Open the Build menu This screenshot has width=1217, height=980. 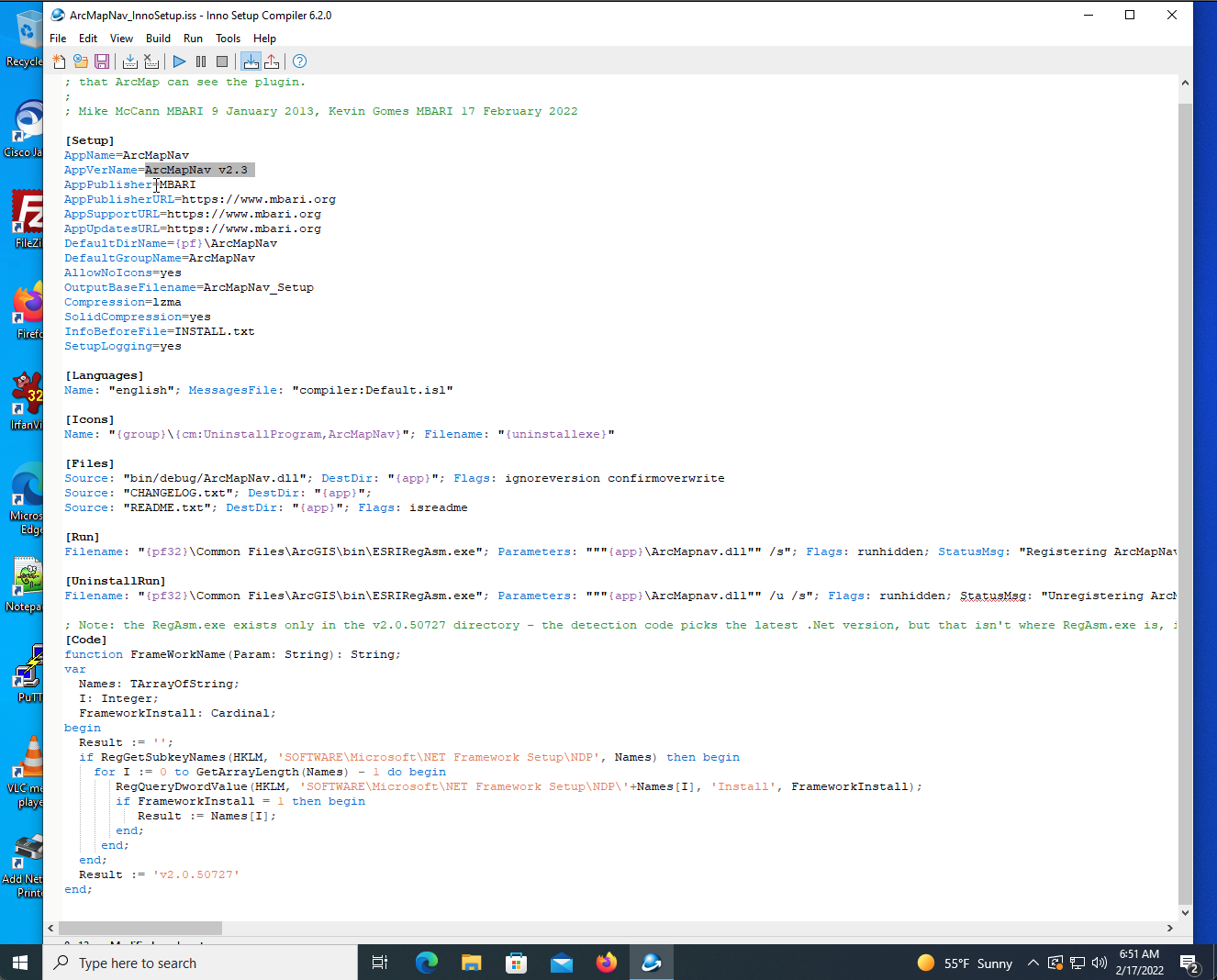[158, 39]
